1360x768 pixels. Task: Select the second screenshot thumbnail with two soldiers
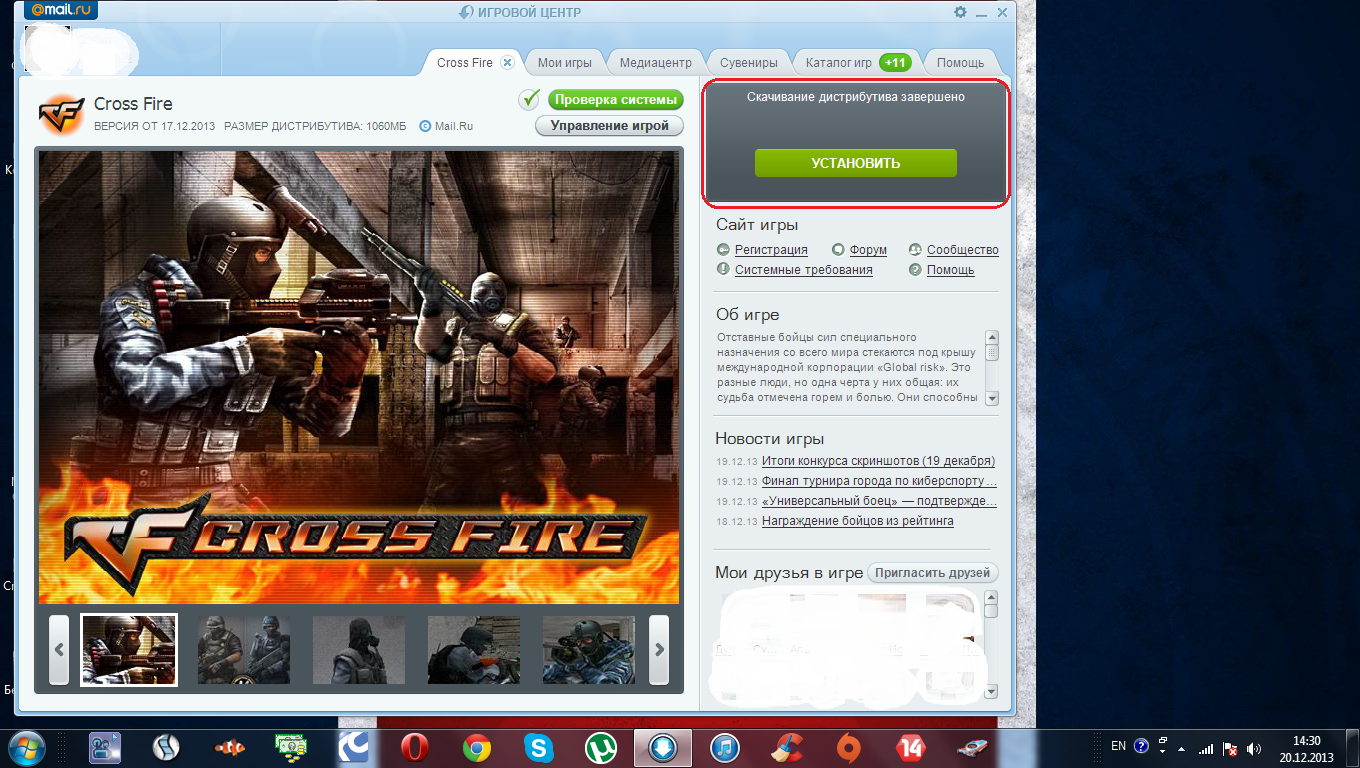coord(244,649)
